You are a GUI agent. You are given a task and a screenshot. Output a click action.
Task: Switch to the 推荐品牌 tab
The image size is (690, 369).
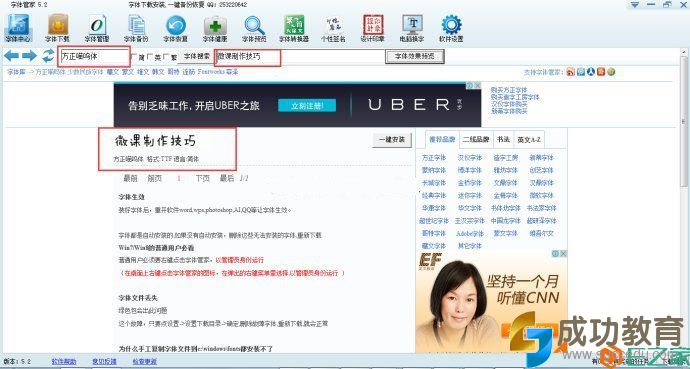(442, 140)
